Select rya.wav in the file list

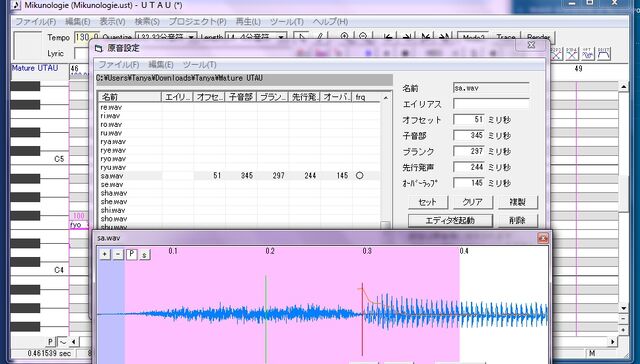[113, 142]
